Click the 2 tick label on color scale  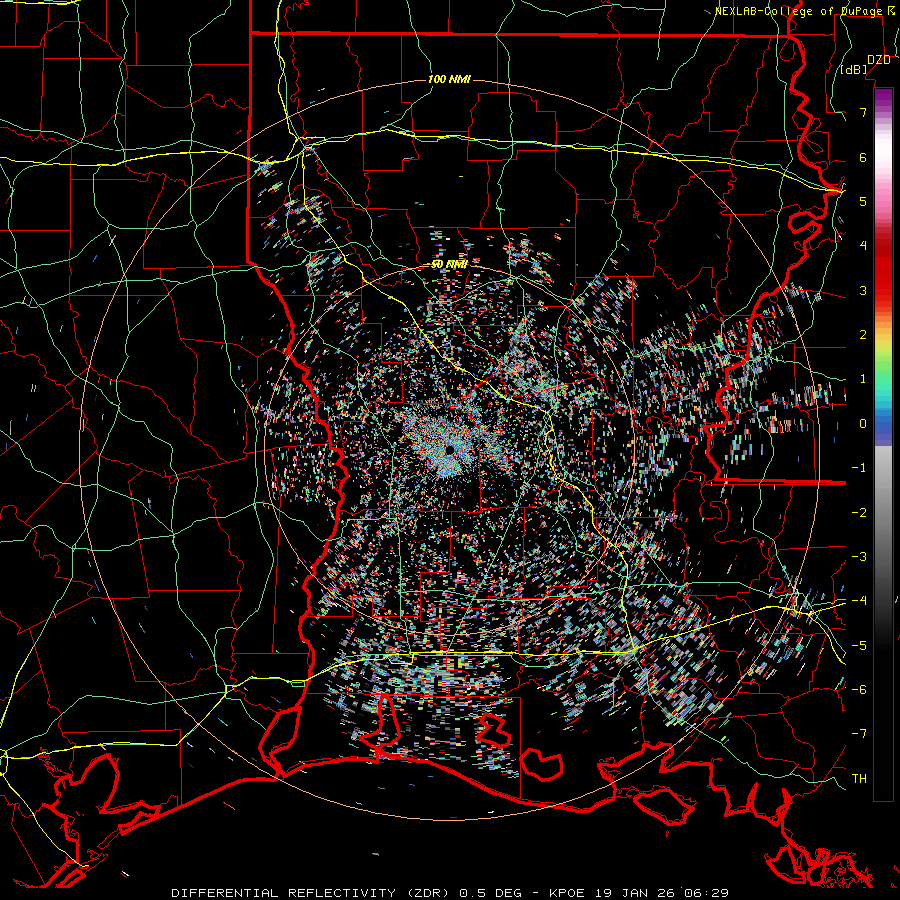point(863,335)
